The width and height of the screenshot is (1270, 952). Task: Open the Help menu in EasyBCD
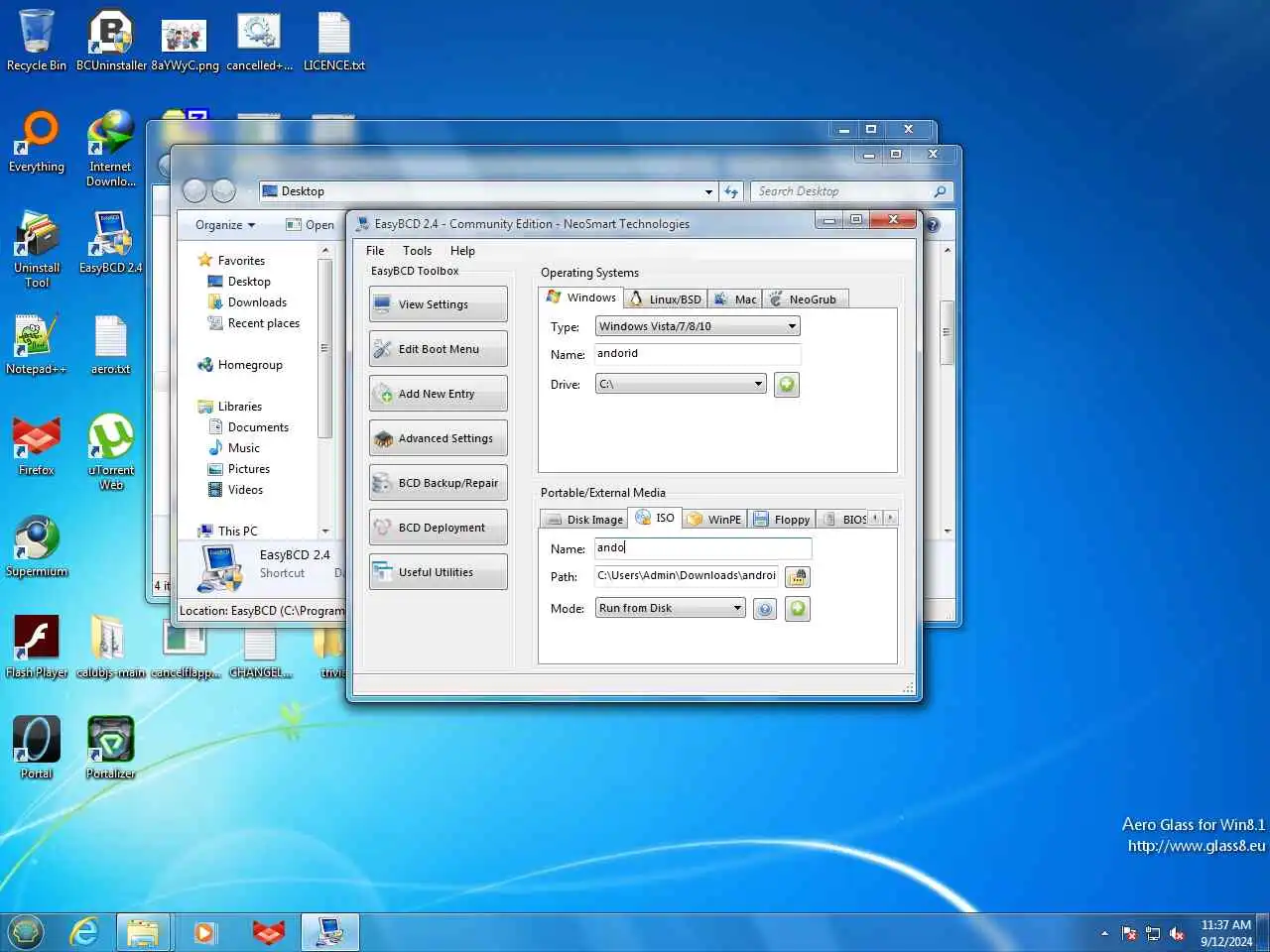coord(462,251)
